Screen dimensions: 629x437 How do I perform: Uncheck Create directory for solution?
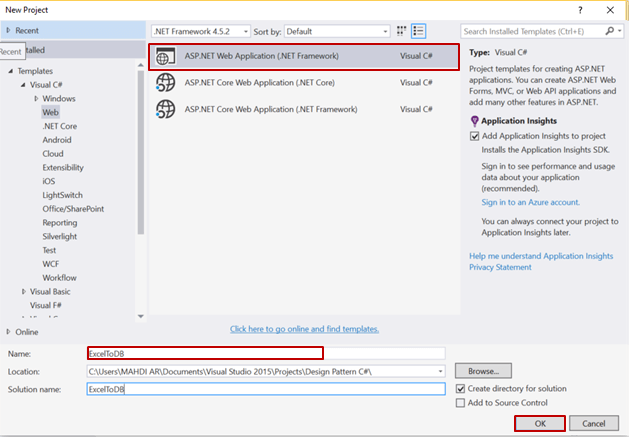(x=461, y=388)
